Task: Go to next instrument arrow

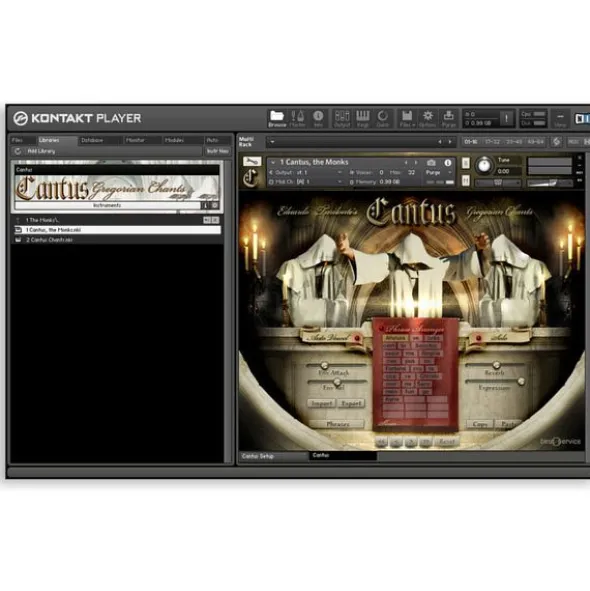Action: coord(416,162)
